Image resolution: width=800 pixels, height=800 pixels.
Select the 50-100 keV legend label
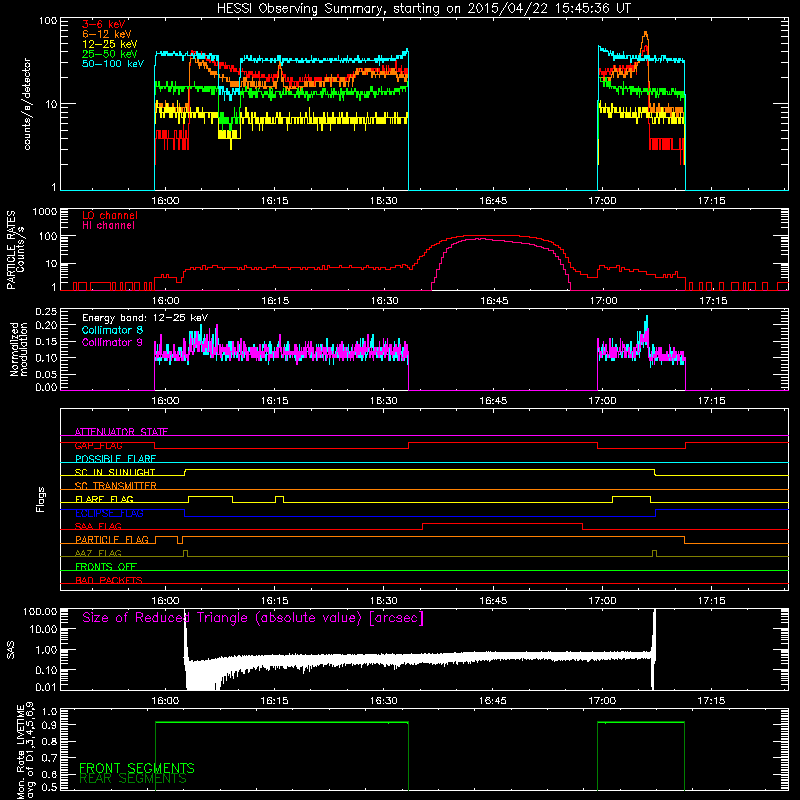(x=113, y=64)
